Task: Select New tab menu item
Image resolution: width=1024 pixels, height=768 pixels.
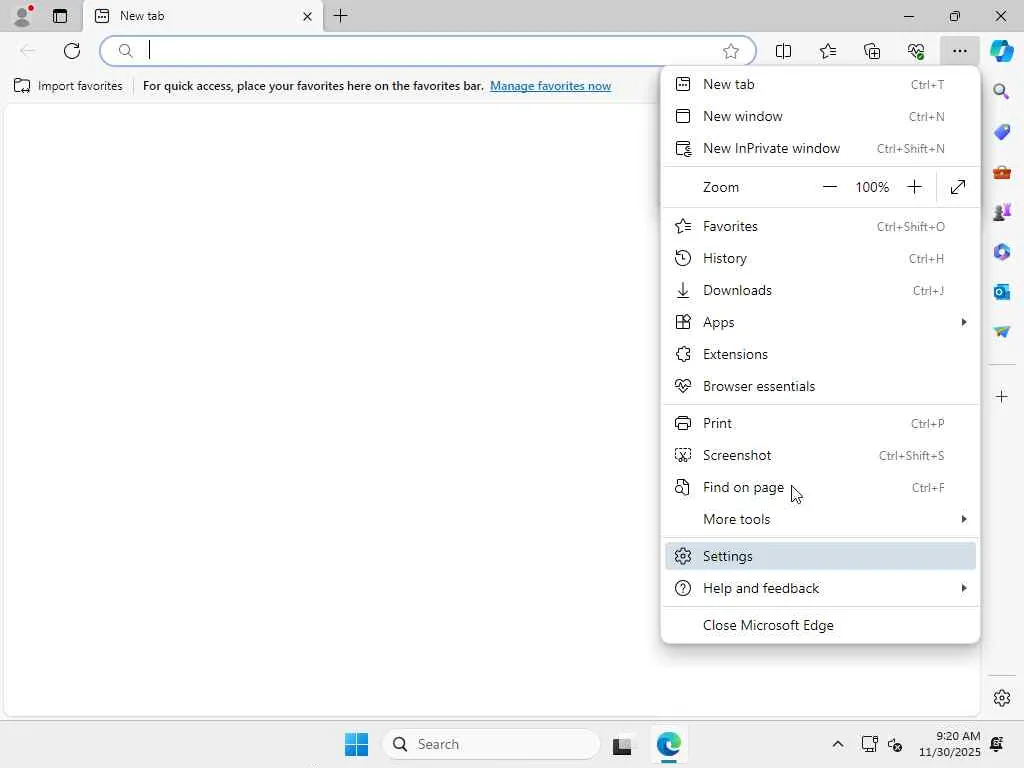Action: pos(820,84)
